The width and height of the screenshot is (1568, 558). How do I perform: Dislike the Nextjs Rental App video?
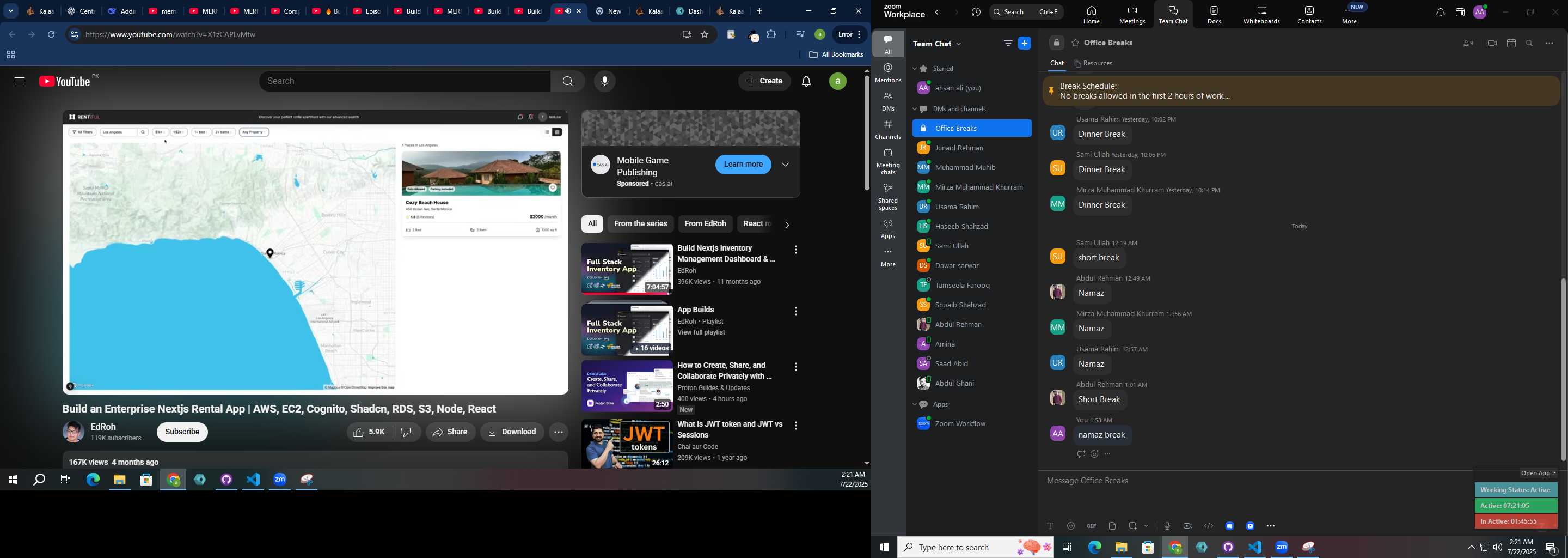coord(407,433)
